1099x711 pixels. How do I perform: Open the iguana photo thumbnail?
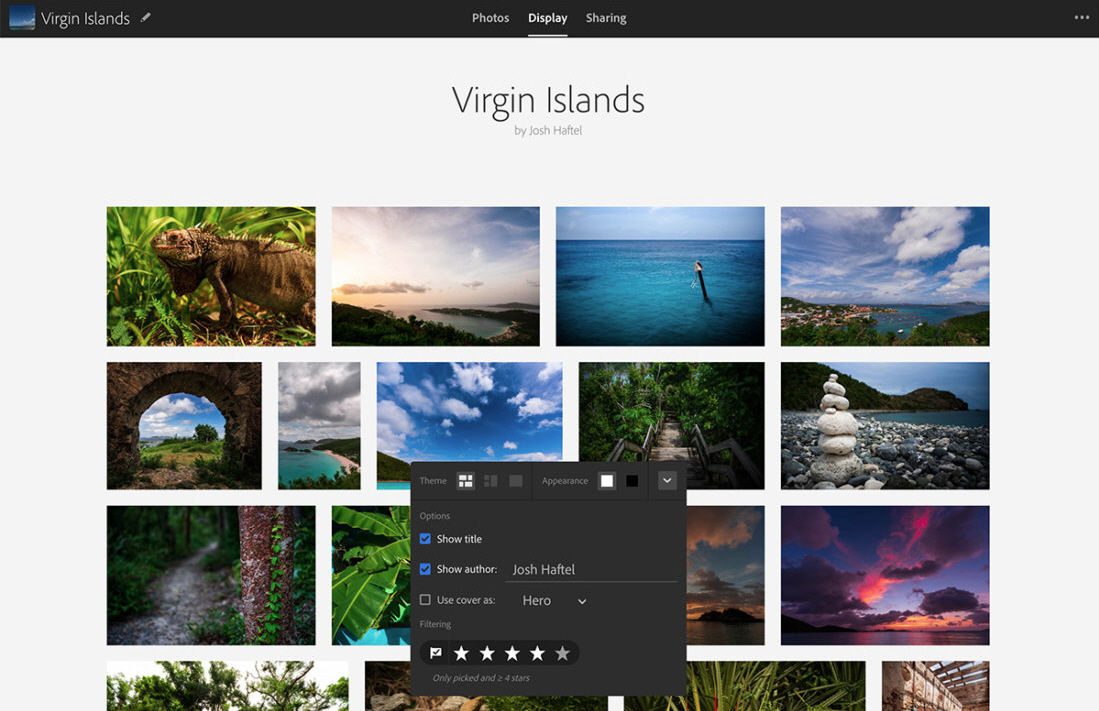(210, 276)
